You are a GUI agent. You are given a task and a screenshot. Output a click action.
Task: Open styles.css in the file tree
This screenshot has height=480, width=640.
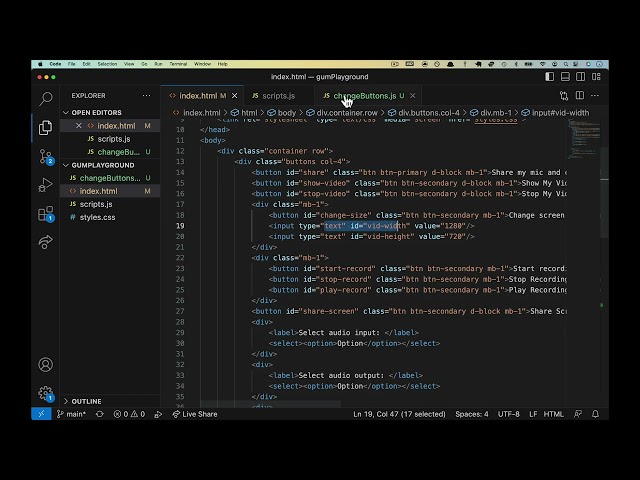tap(110, 217)
